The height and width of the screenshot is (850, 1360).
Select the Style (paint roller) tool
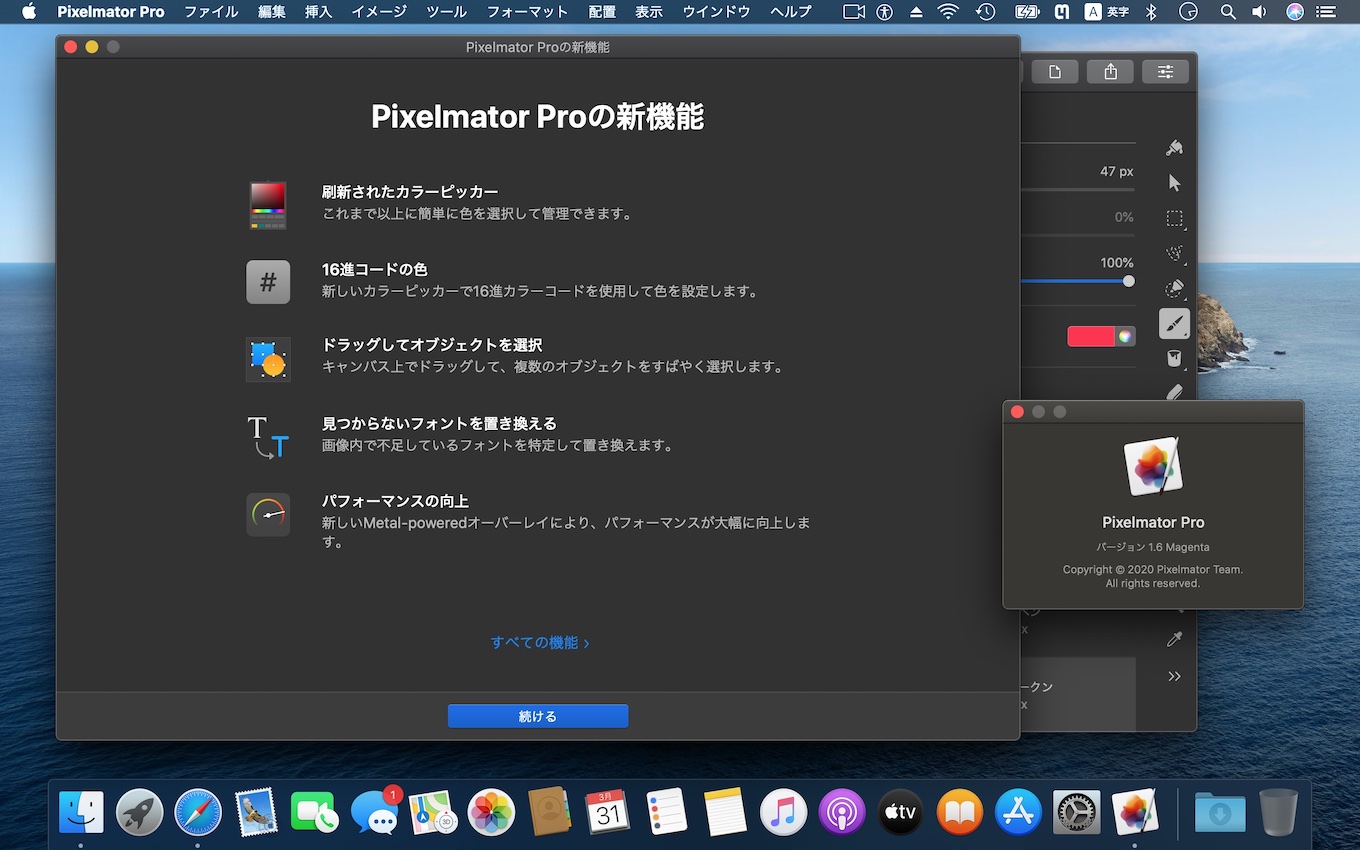click(1175, 148)
